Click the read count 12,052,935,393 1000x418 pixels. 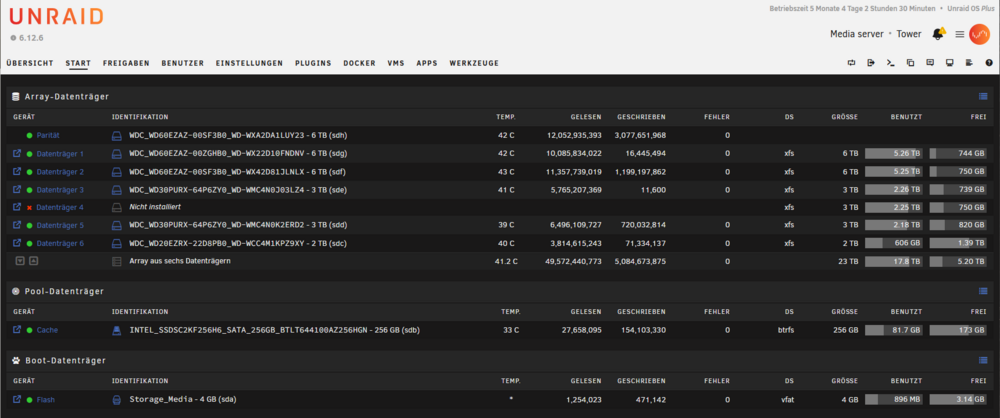[574, 136]
